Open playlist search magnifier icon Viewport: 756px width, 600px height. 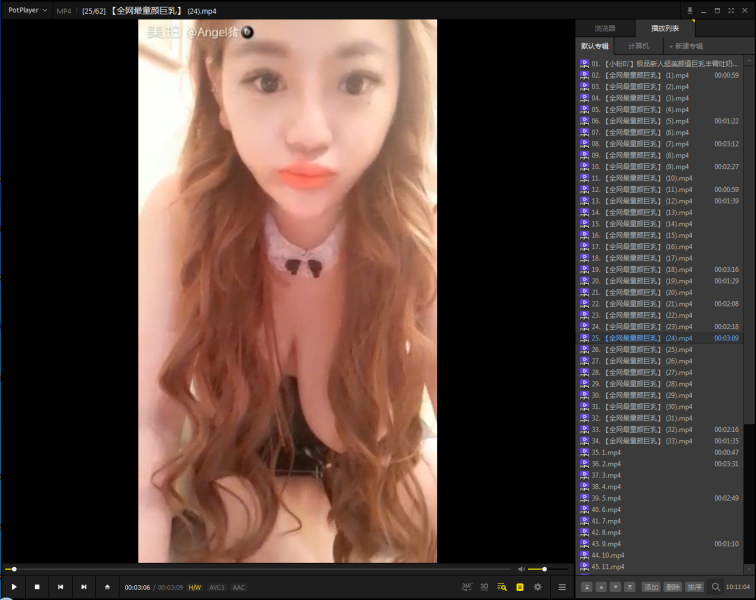716,587
